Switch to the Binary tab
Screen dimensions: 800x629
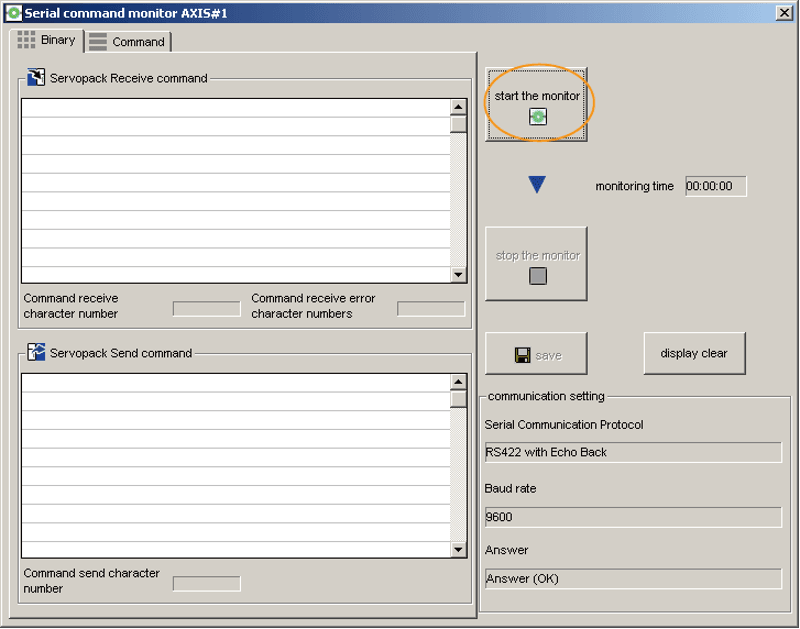tap(47, 41)
